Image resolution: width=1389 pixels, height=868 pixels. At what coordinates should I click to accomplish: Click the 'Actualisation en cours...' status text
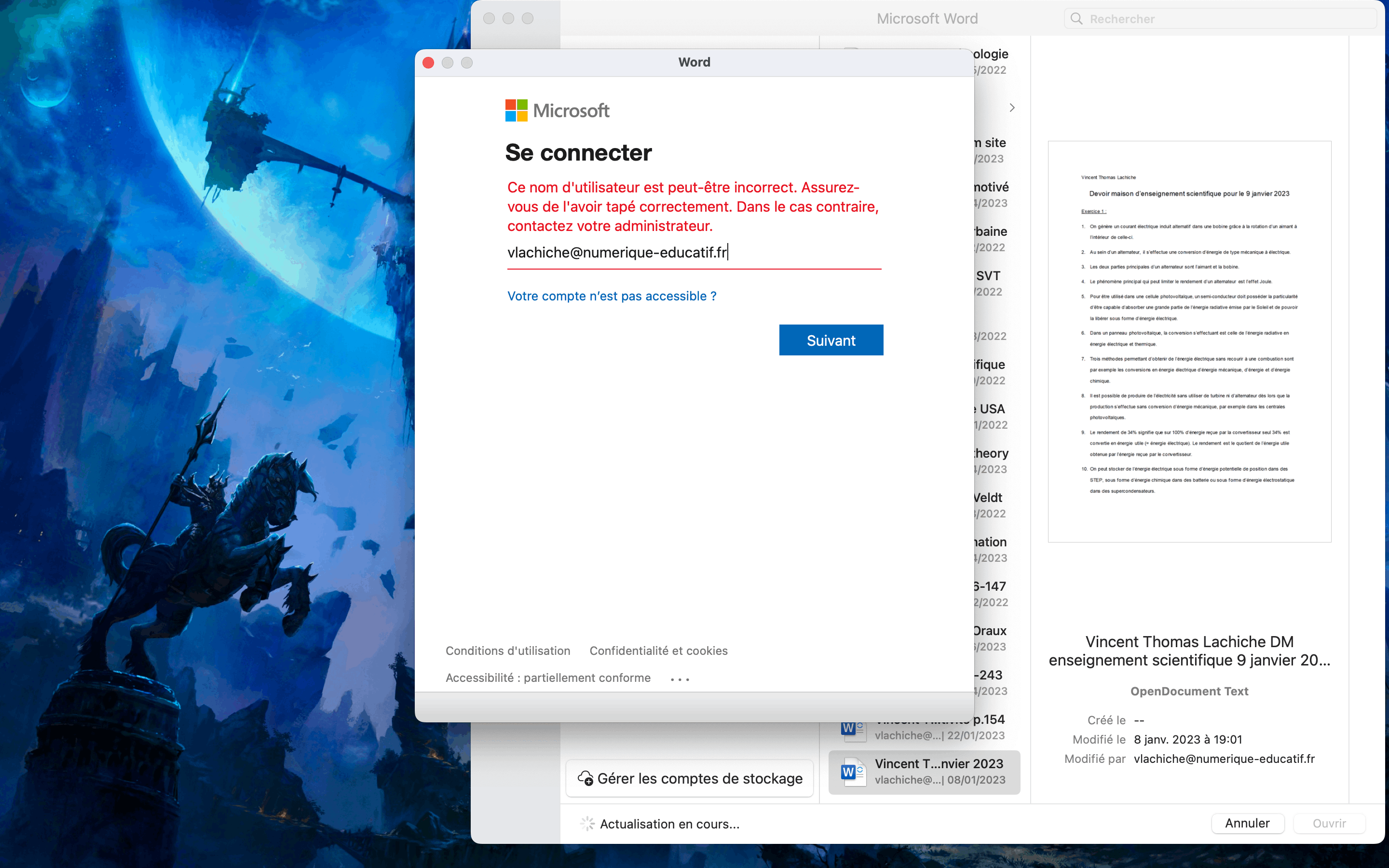670,824
